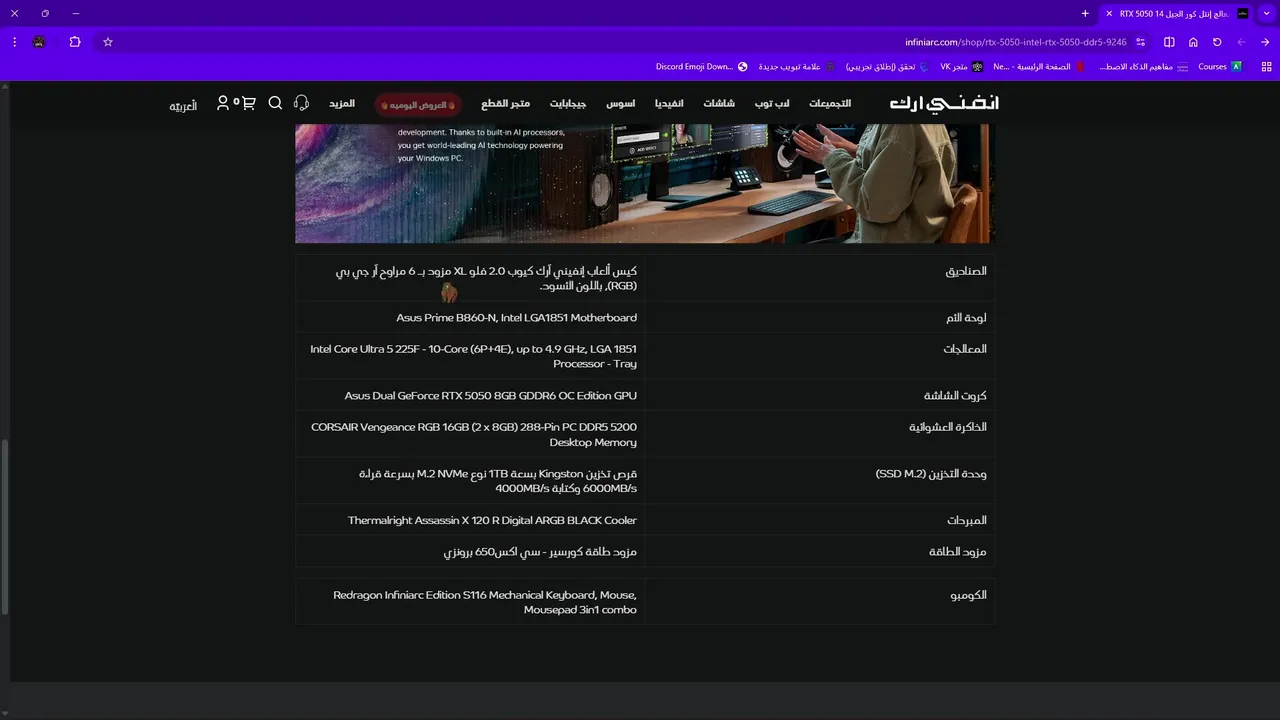The width and height of the screenshot is (1280, 720).
Task: Expand the المزيد more menu
Action: [342, 104]
